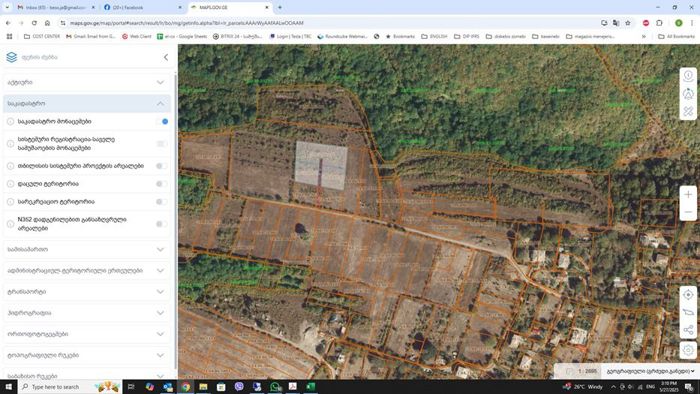
Task: Click the info icon atop the map toolbar
Action: (x=688, y=75)
